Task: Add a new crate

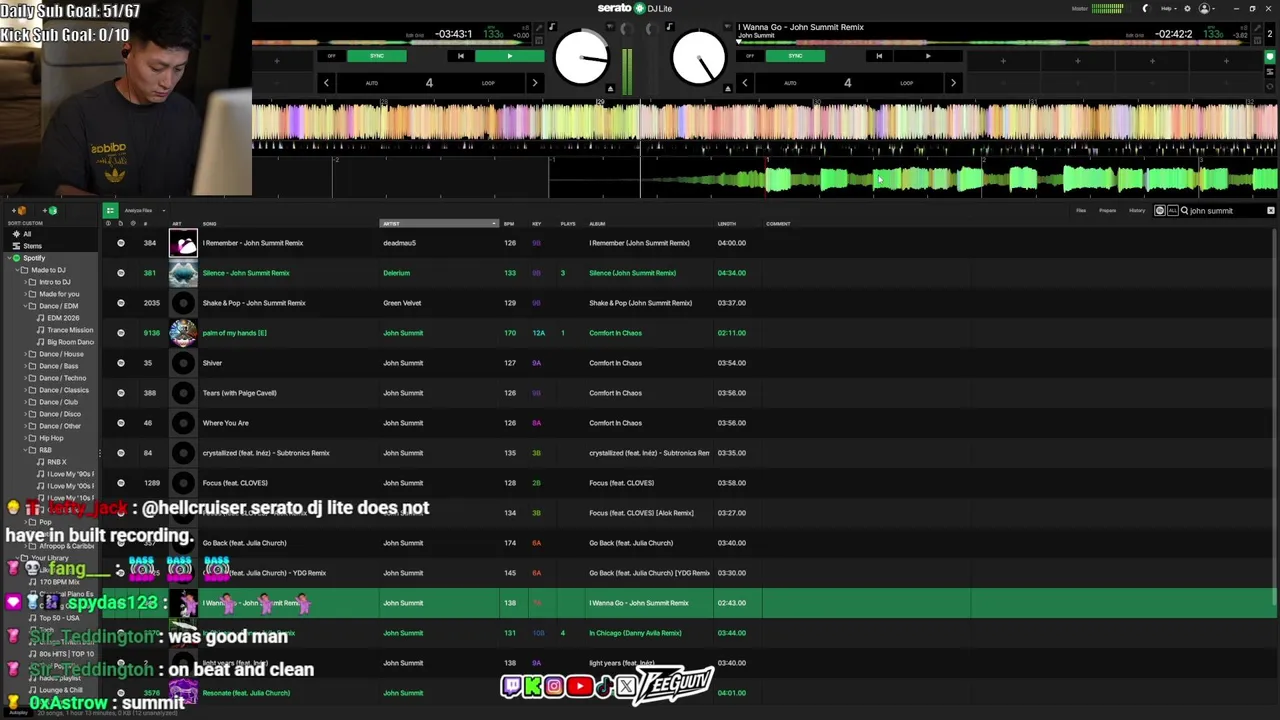Action: coord(21,211)
